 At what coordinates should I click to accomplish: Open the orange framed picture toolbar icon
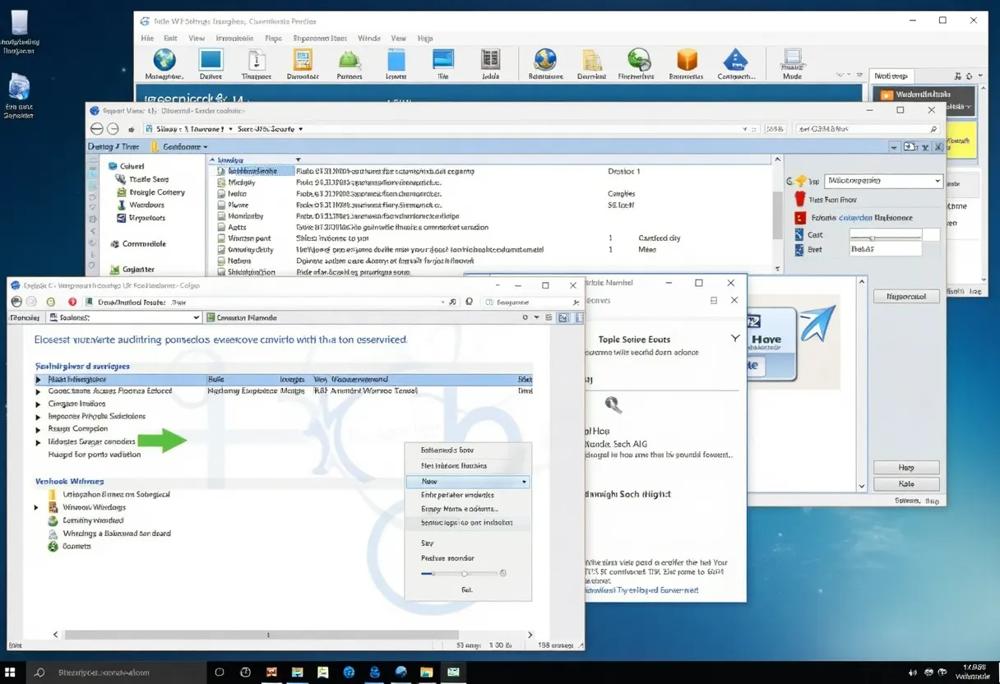coord(302,60)
